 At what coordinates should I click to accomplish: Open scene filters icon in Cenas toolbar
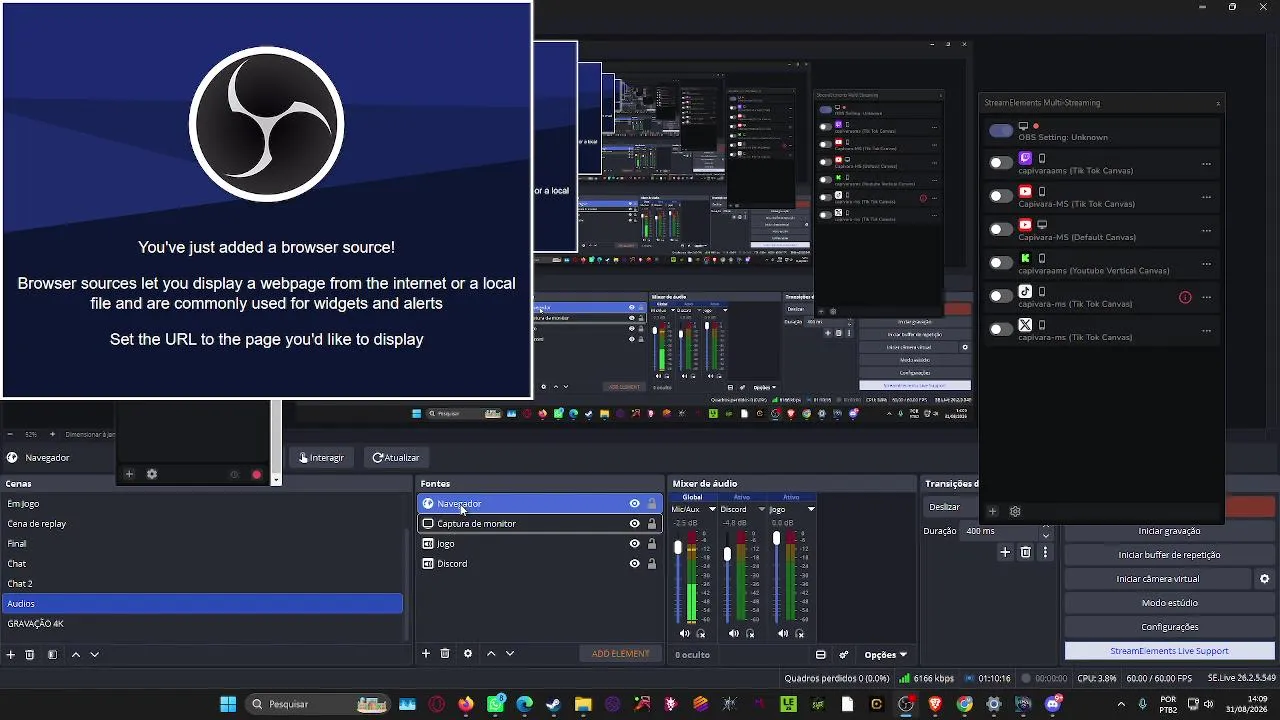pyautogui.click(x=52, y=655)
